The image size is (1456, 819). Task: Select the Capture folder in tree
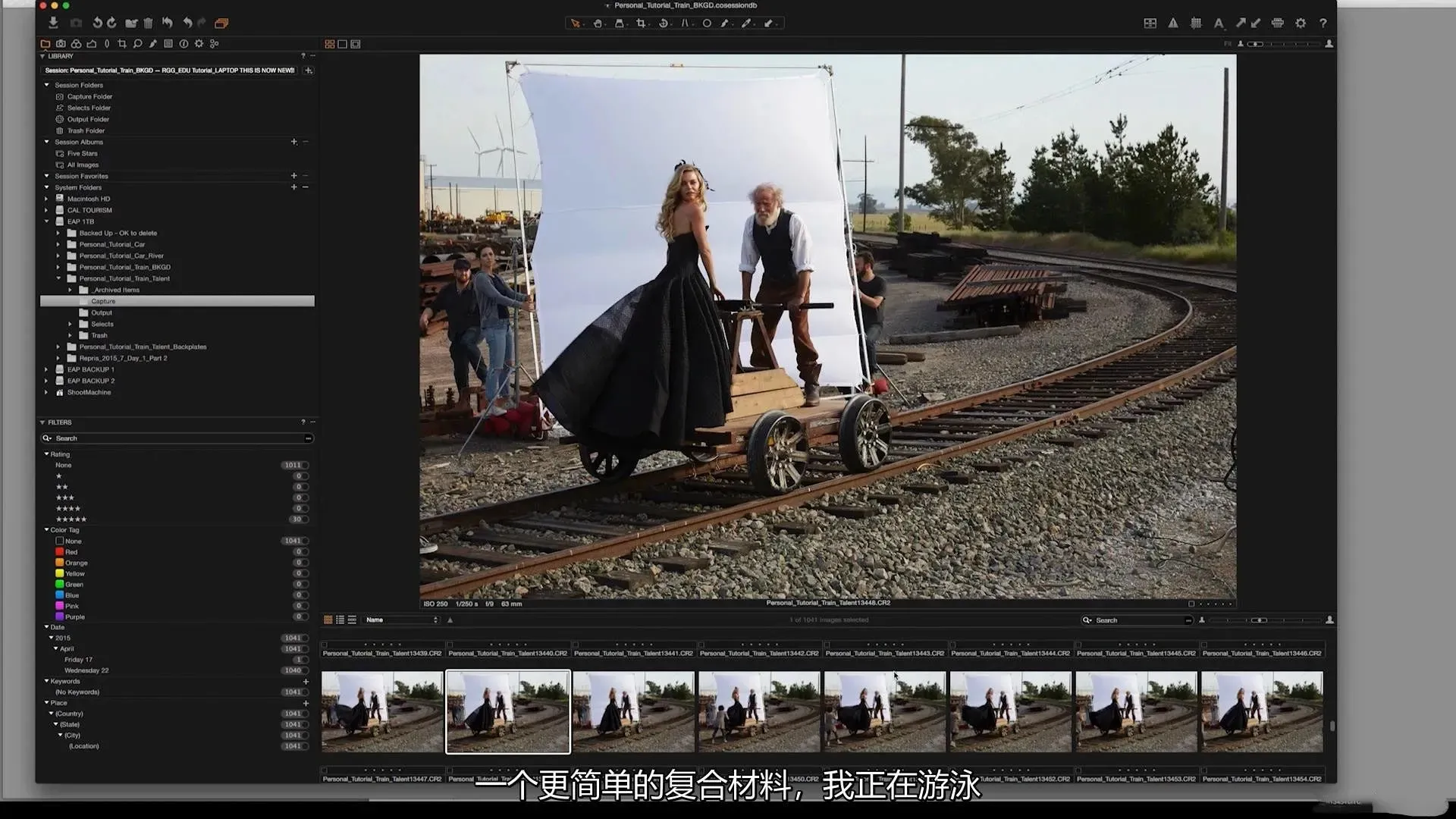(103, 301)
